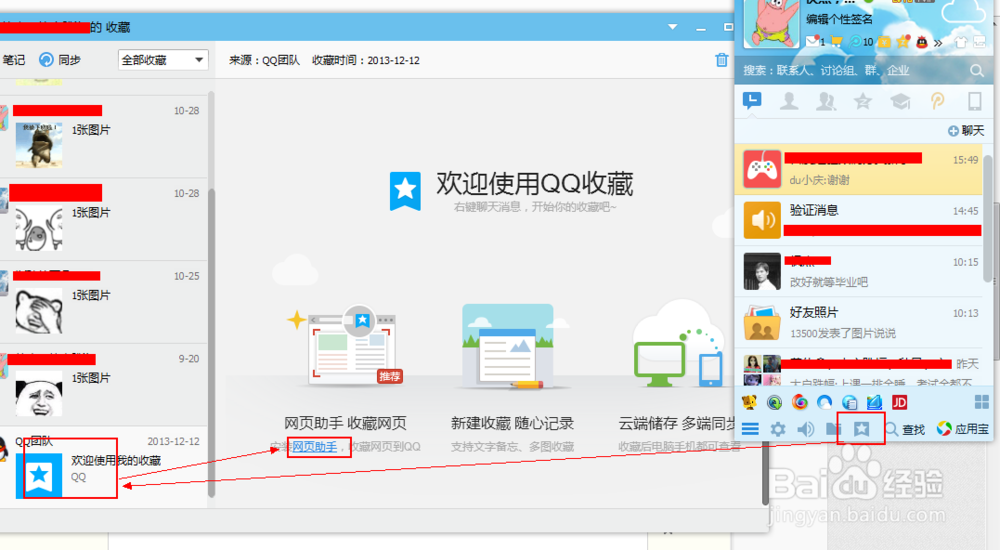This screenshot has height=550, width=1000.
Task: Open QQ system settings gear icon
Action: pos(777,429)
